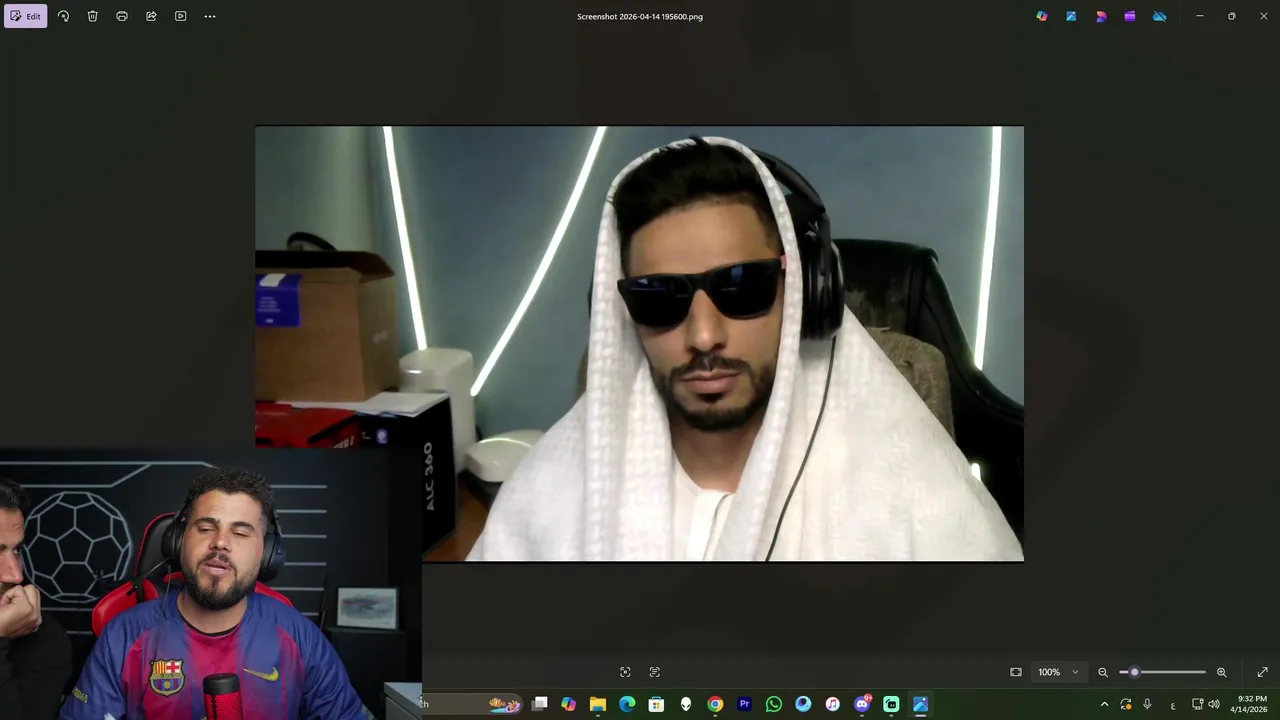Screen dimensions: 1280x720
Task: Click the zoom slider track
Action: pos(1163,672)
